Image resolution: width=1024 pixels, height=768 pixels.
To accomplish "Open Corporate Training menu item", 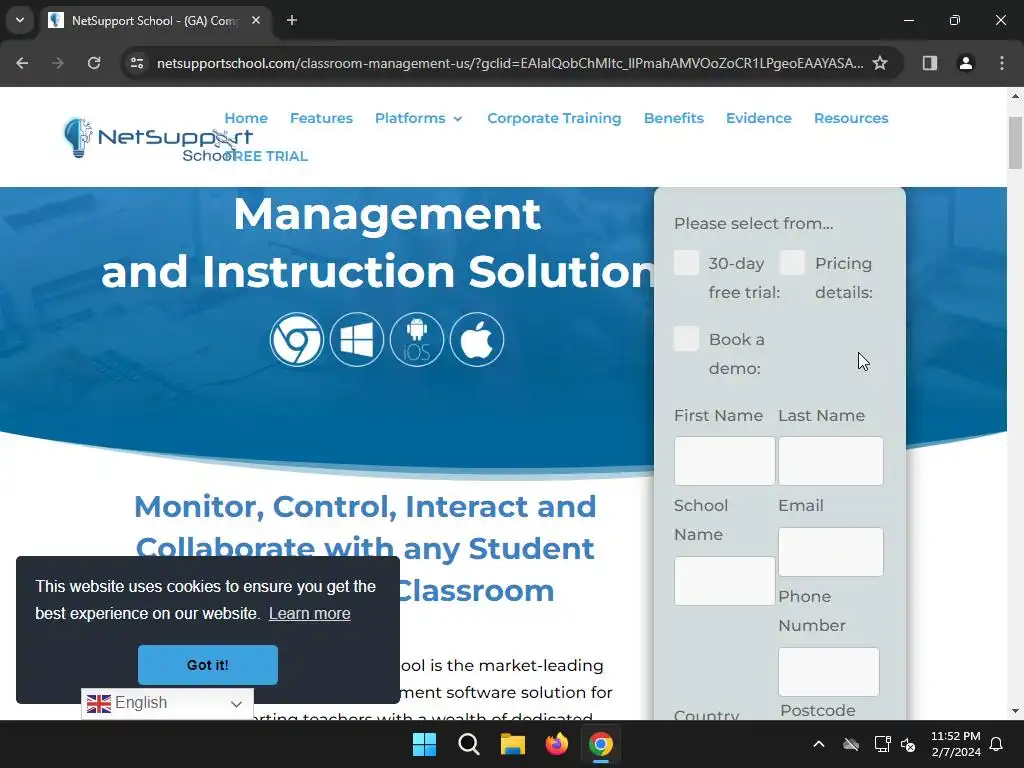I will [x=554, y=118].
